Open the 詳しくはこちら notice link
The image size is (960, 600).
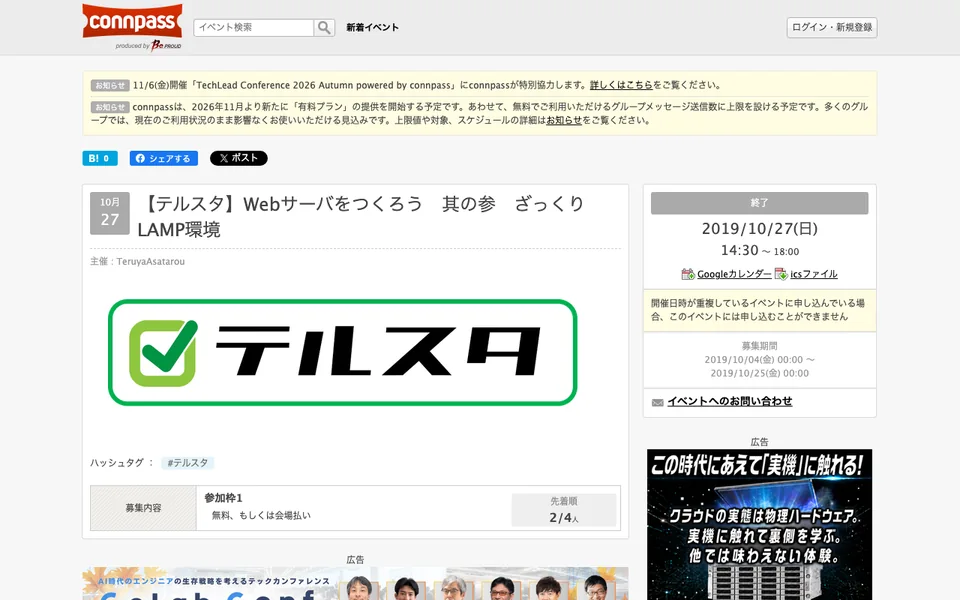[x=621, y=85]
